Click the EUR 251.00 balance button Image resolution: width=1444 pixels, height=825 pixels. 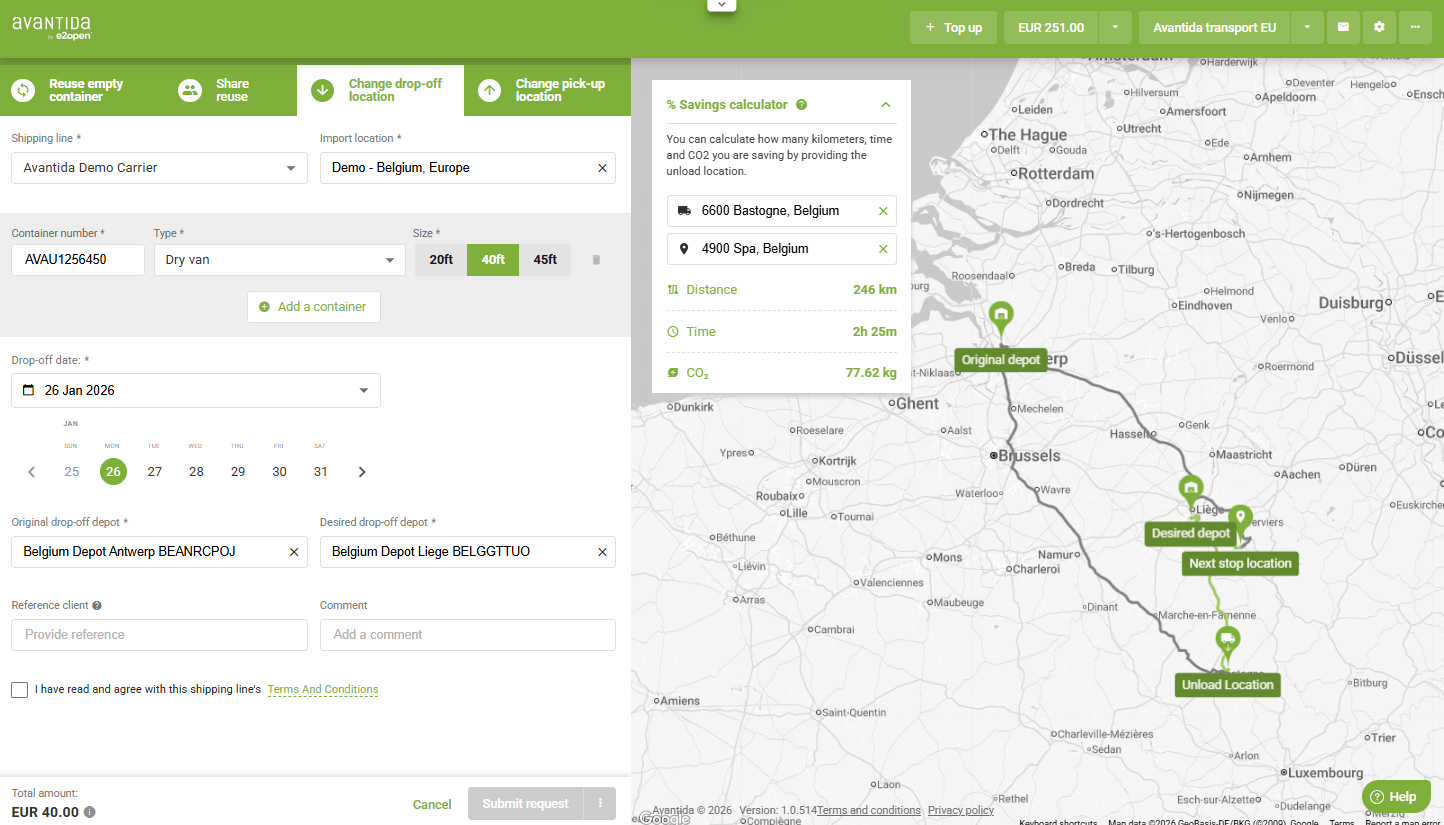coord(1051,27)
